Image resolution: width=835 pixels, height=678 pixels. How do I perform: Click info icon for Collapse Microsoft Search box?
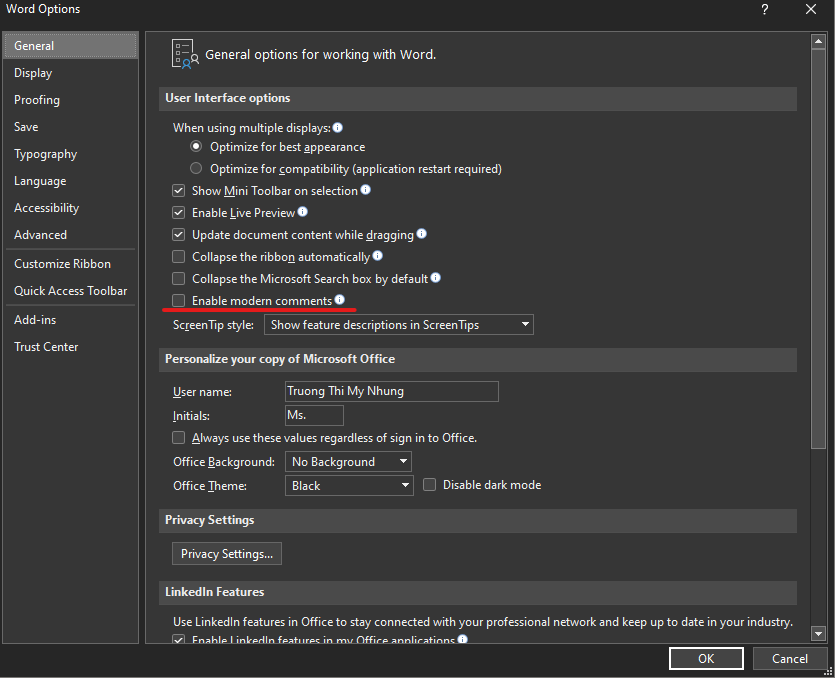[x=436, y=278]
